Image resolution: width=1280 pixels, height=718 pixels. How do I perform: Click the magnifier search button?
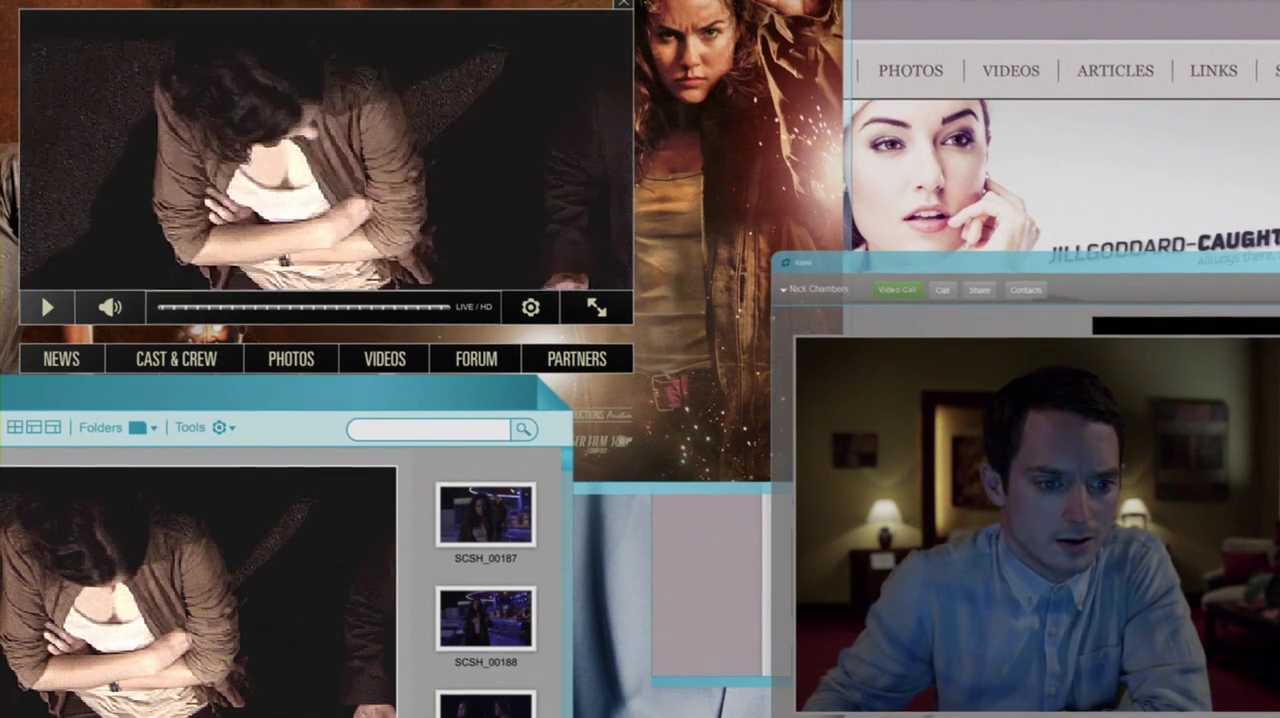pos(523,429)
